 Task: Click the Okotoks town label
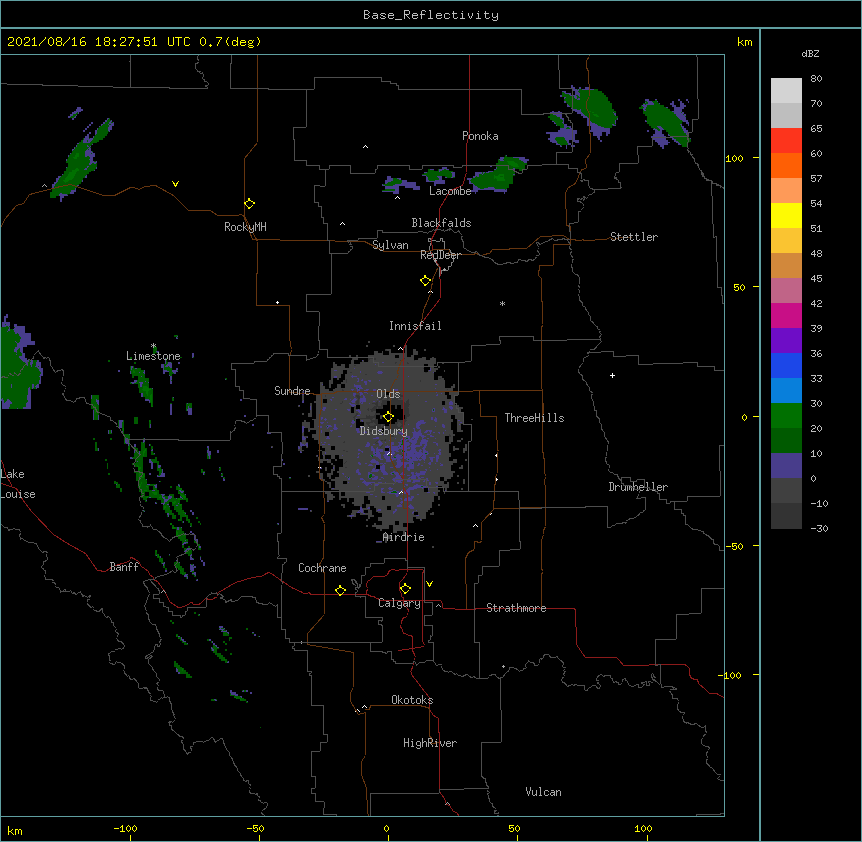coord(412,700)
